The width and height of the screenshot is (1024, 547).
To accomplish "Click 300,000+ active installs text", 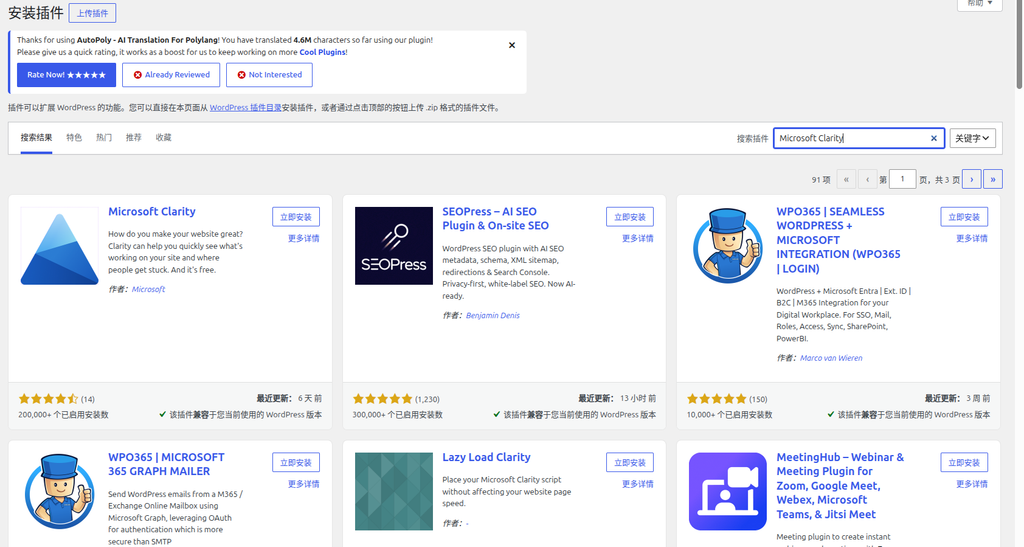I will (398, 415).
